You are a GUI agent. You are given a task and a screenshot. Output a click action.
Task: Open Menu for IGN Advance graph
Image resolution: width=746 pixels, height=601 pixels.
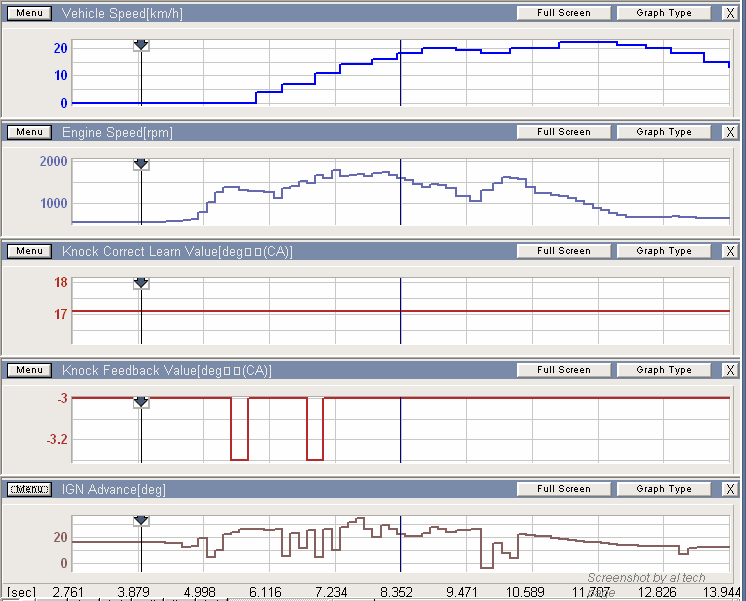[29, 489]
